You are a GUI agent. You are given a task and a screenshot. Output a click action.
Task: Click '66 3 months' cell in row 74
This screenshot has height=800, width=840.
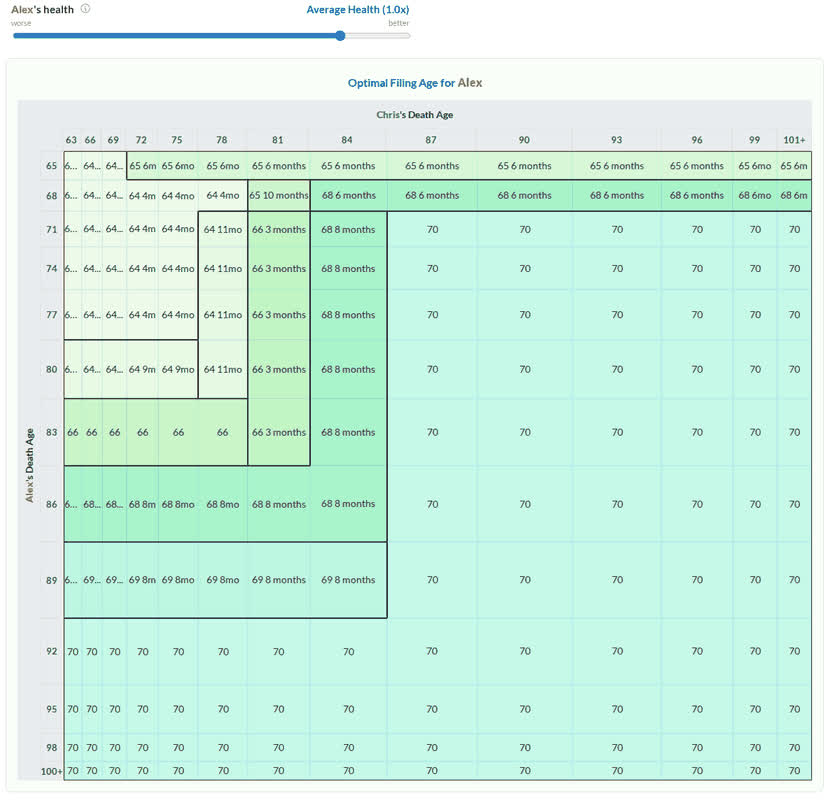(x=279, y=268)
